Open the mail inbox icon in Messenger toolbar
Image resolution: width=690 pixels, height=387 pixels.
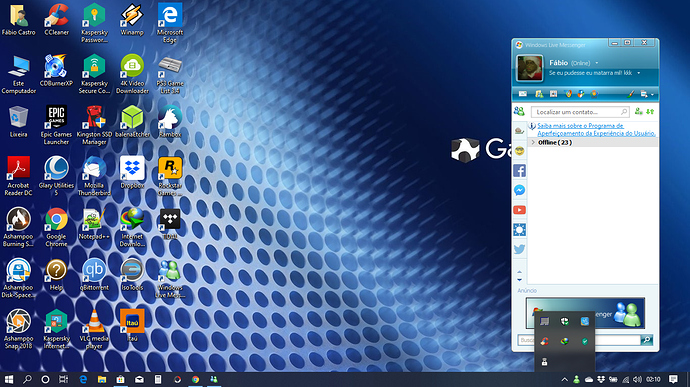point(523,94)
